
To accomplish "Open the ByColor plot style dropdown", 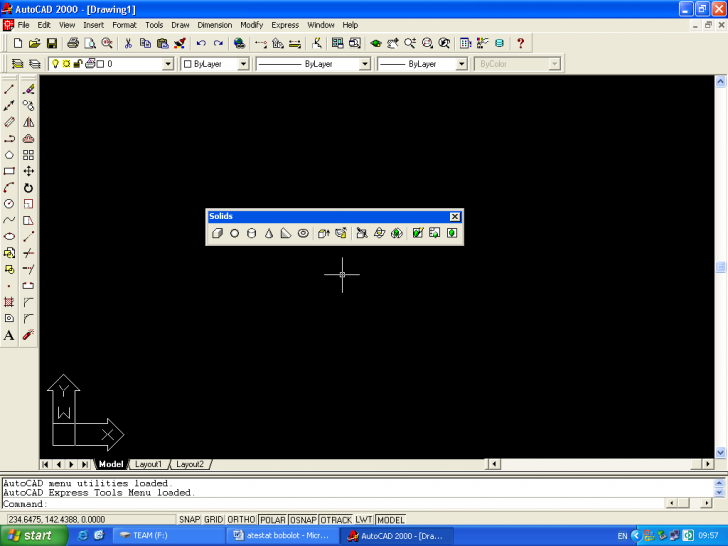I will [x=554, y=64].
